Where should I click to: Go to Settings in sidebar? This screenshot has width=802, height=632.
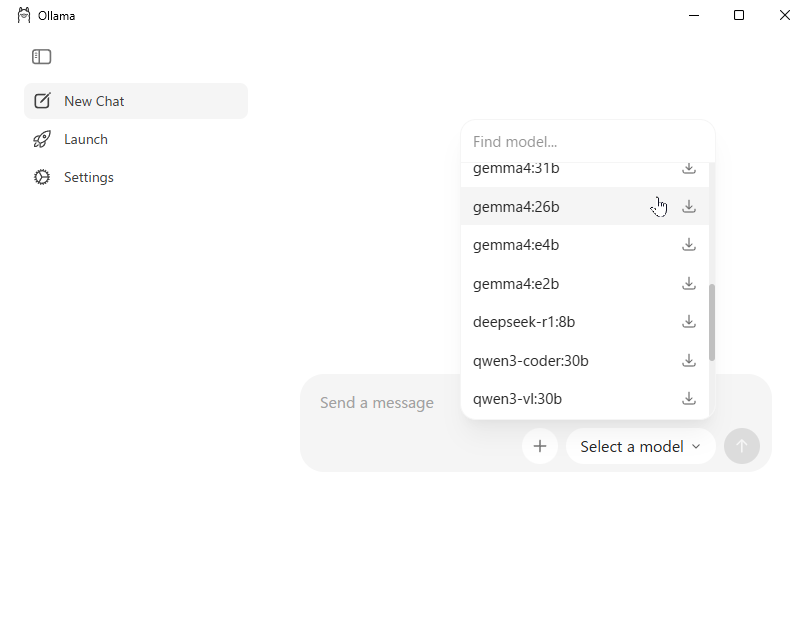click(89, 177)
